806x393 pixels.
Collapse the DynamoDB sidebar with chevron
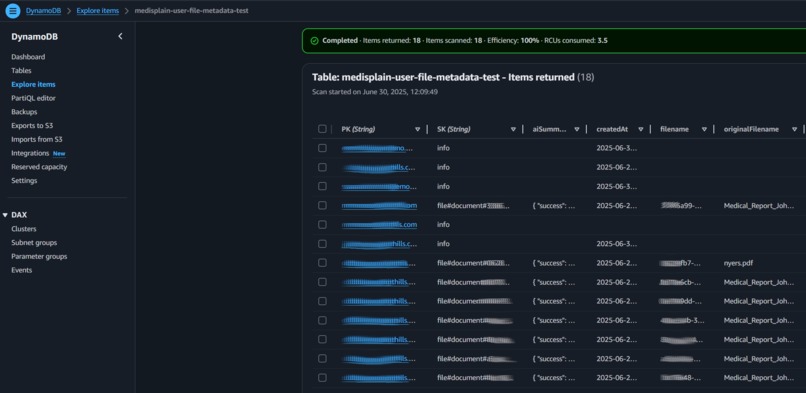tap(120, 36)
